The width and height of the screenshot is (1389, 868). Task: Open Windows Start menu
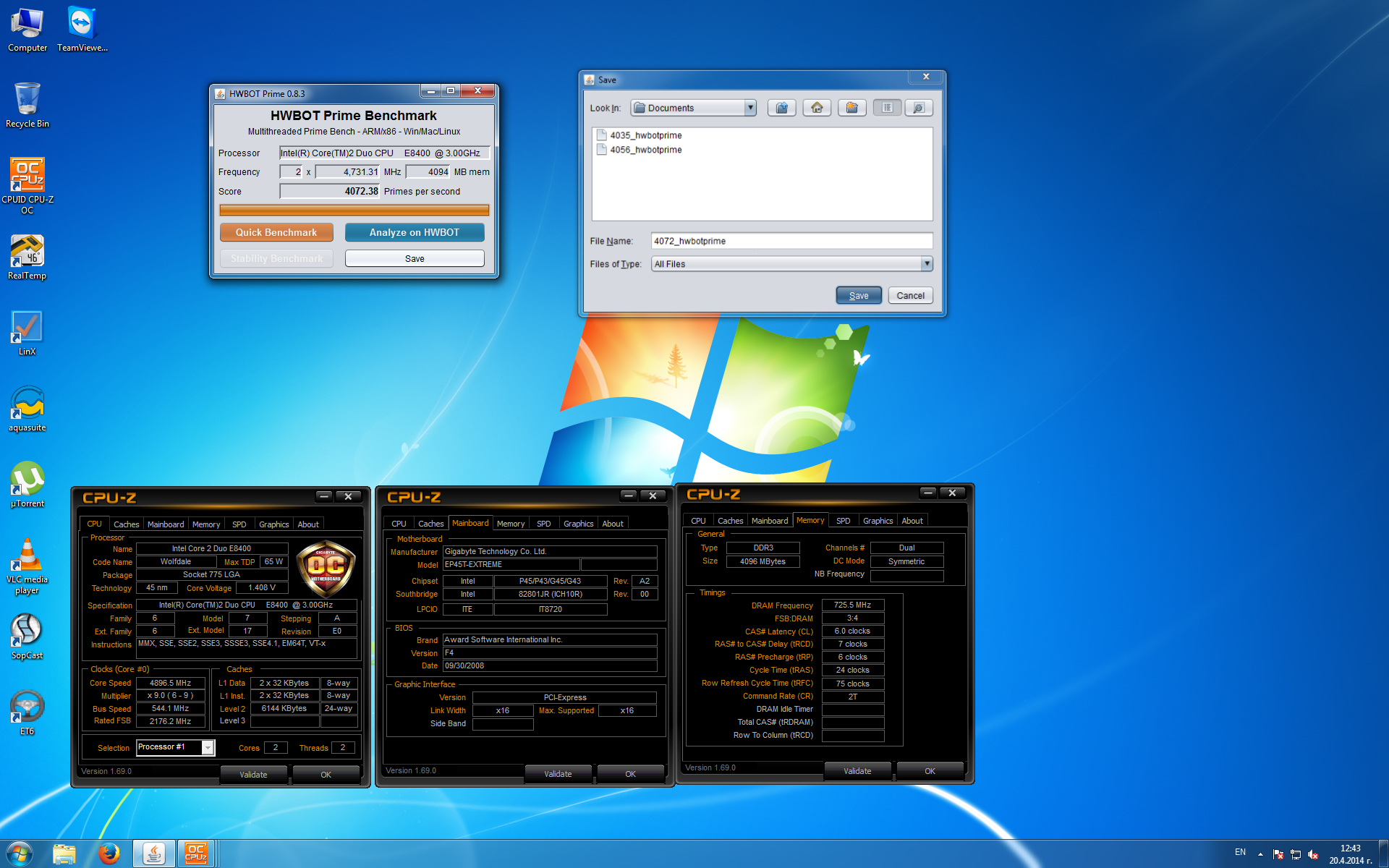(x=20, y=854)
